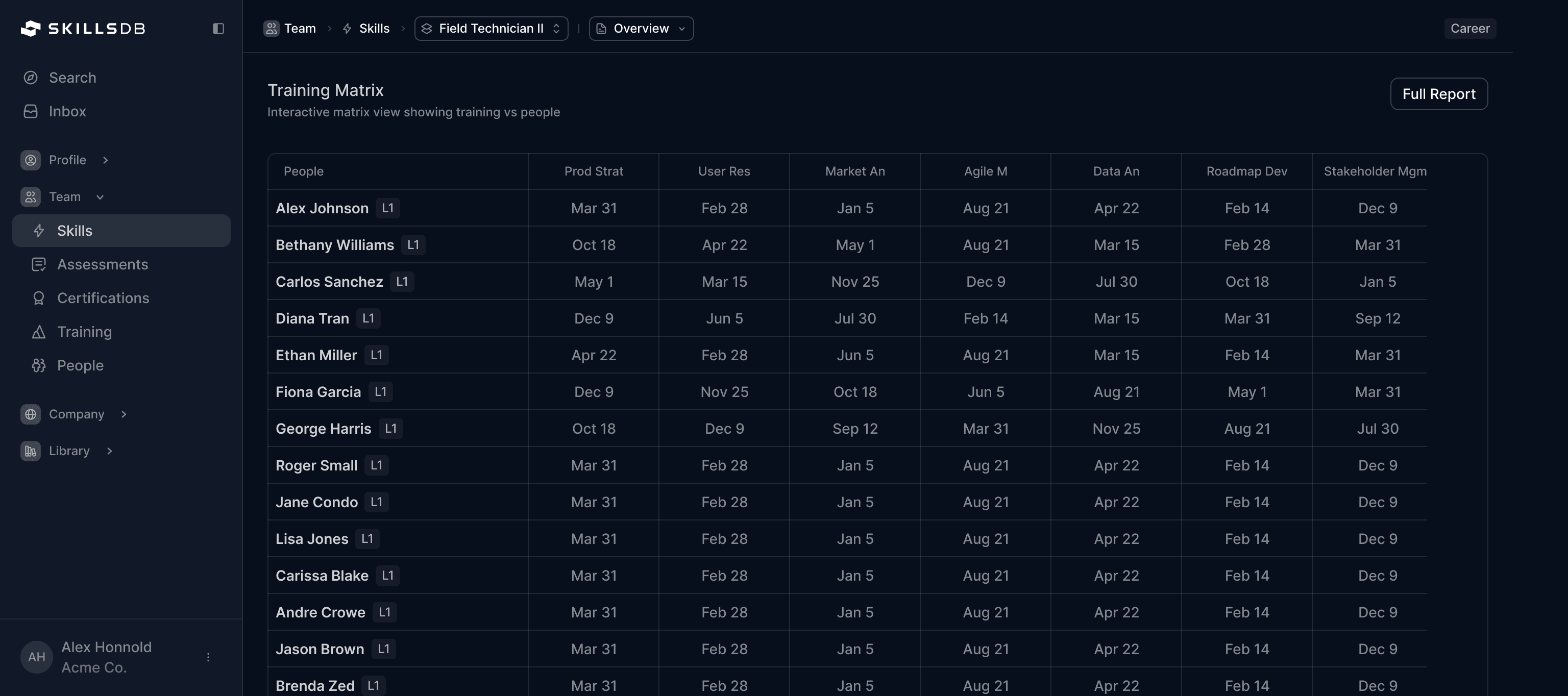Click the AH avatar circle

coord(36,657)
